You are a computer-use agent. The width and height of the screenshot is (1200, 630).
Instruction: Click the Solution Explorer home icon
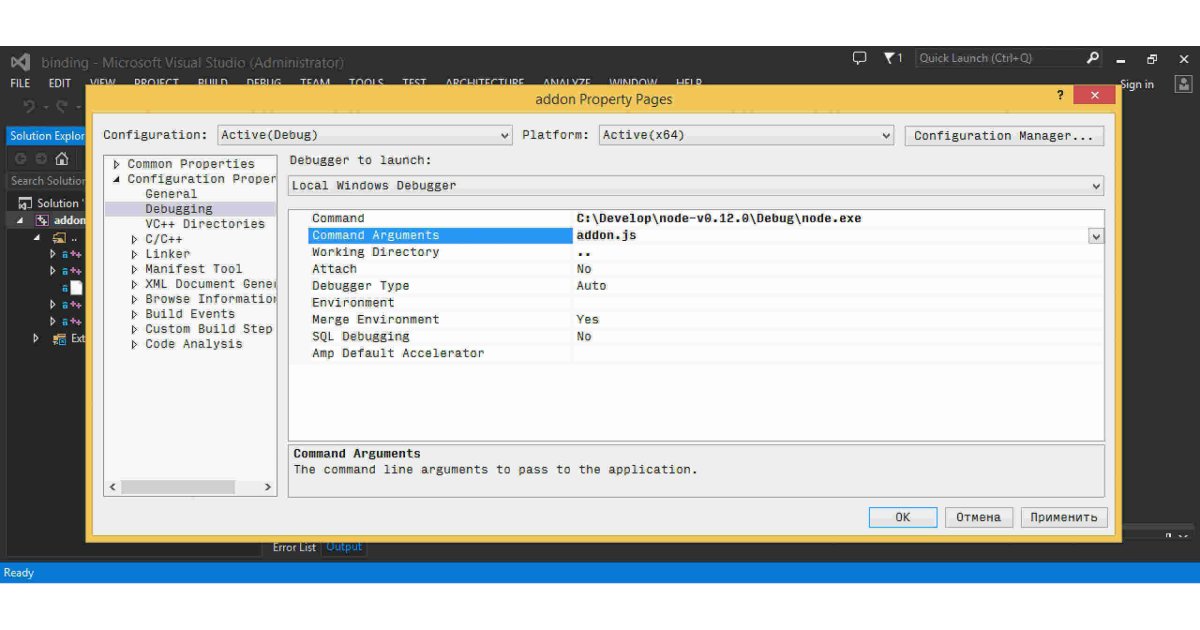click(x=62, y=159)
